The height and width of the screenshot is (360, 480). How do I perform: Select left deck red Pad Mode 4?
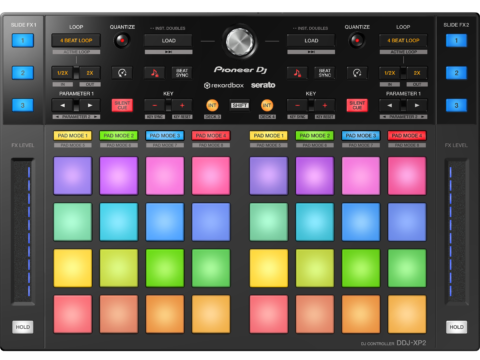(x=211, y=136)
